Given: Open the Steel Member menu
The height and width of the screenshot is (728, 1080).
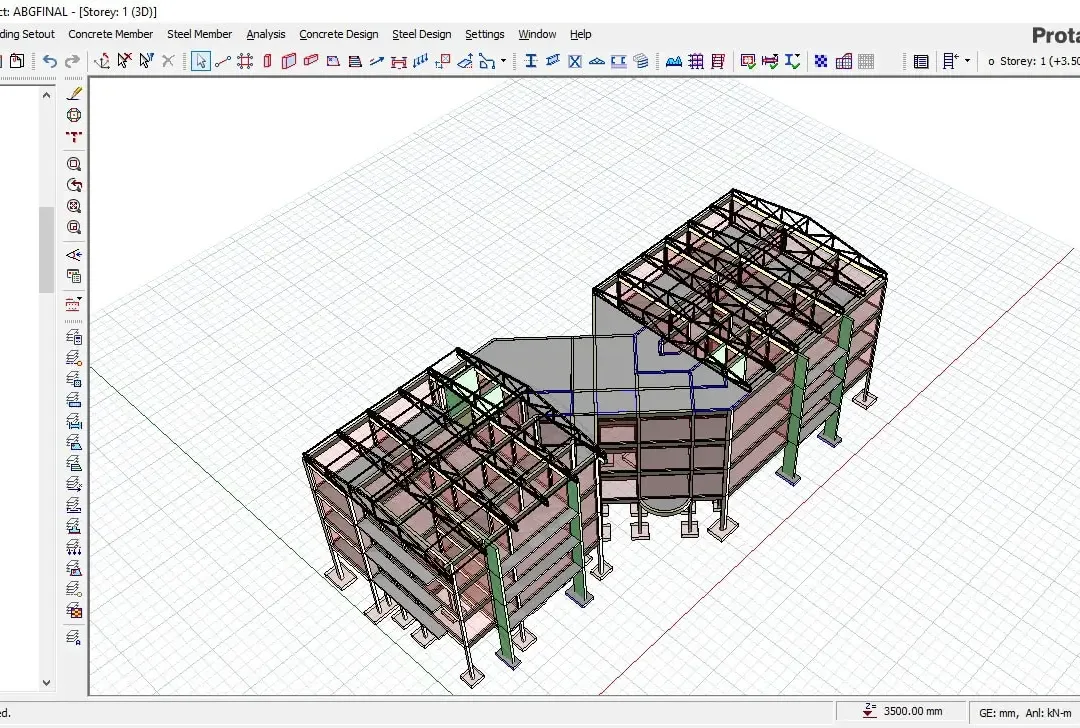Looking at the screenshot, I should coord(199,34).
